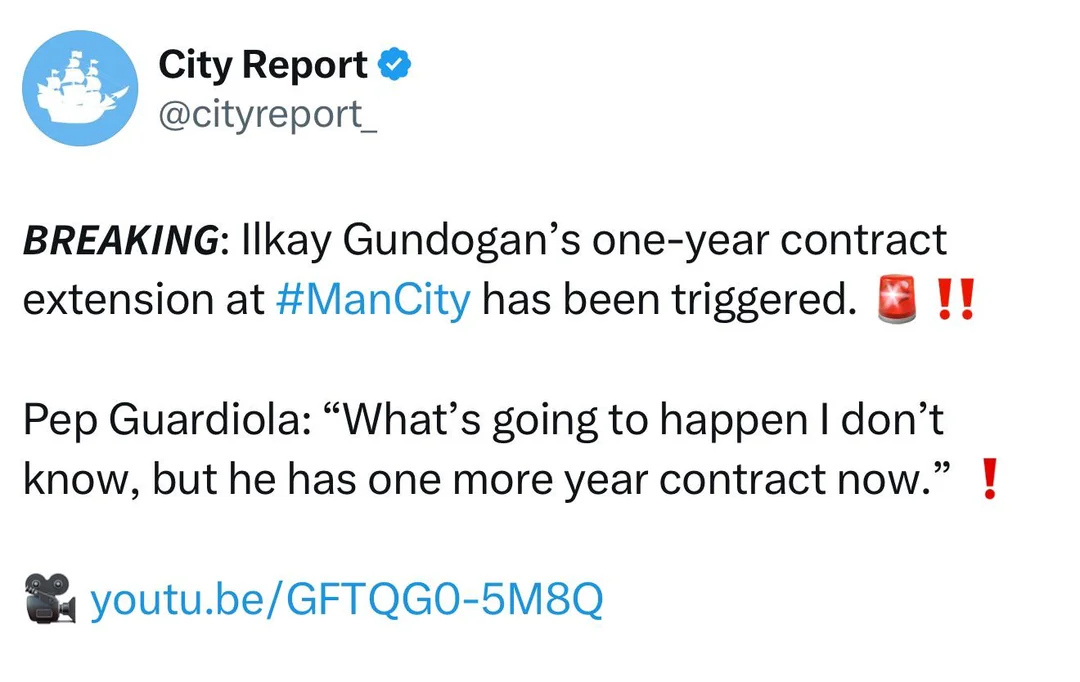Open the City Report display name
The width and height of the screenshot is (1080, 682).
pos(263,65)
